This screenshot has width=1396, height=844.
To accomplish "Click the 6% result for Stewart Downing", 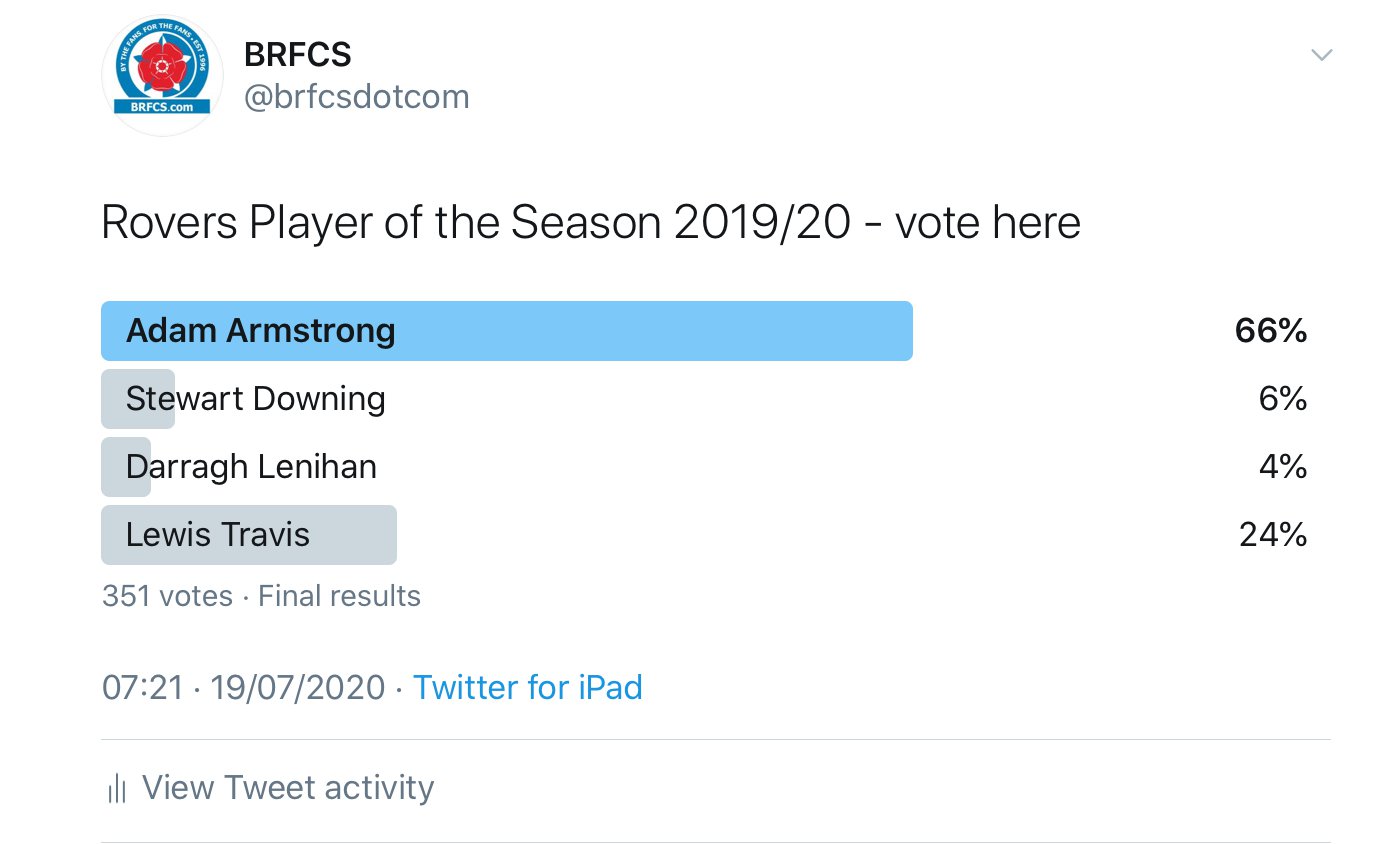I will tap(1283, 399).
